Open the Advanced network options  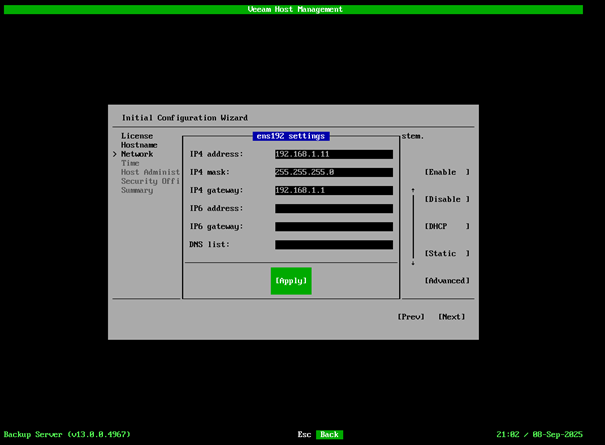tap(446, 281)
